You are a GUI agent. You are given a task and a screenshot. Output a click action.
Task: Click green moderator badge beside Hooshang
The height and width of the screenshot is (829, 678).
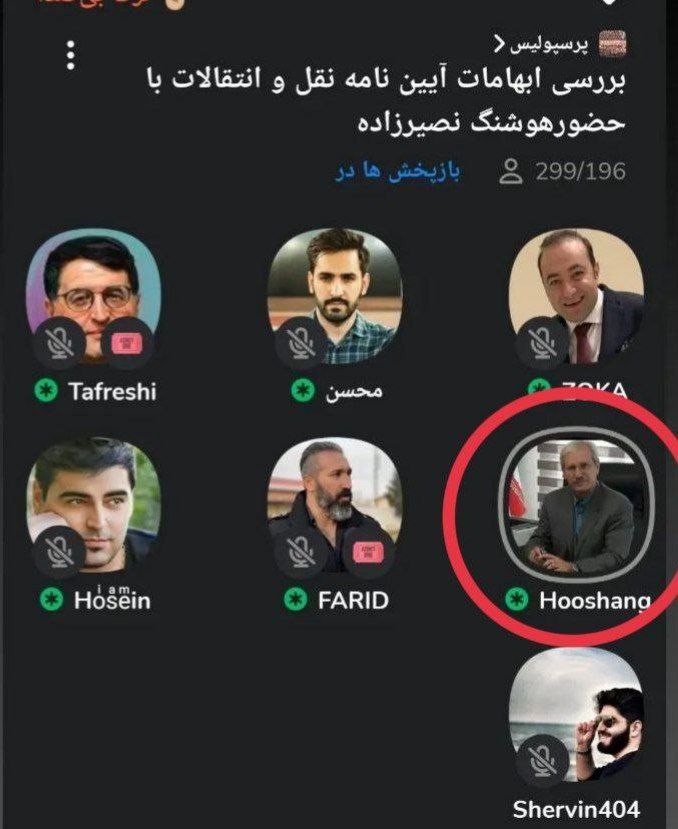pyautogui.click(x=517, y=600)
